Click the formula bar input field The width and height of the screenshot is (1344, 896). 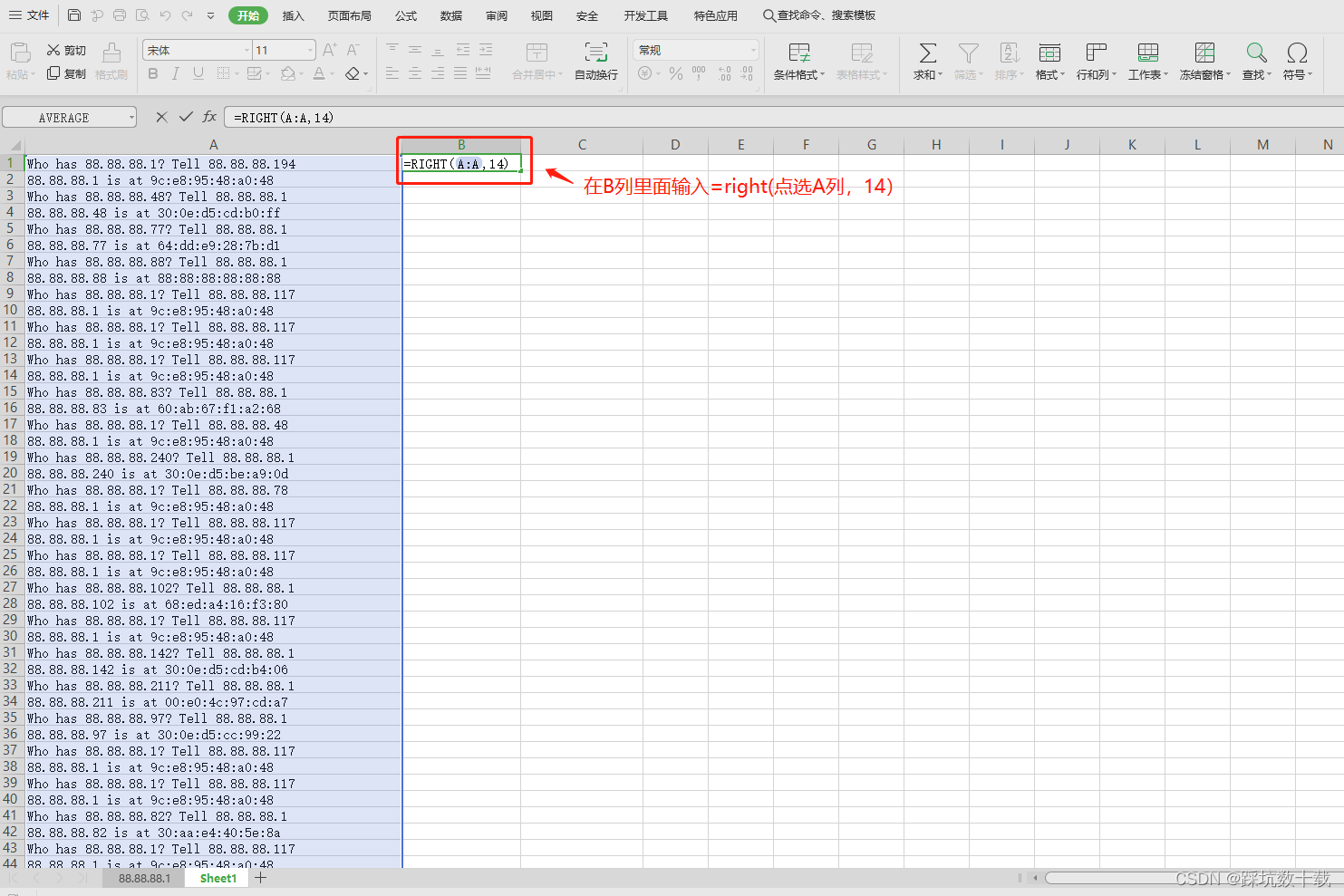click(x=783, y=117)
